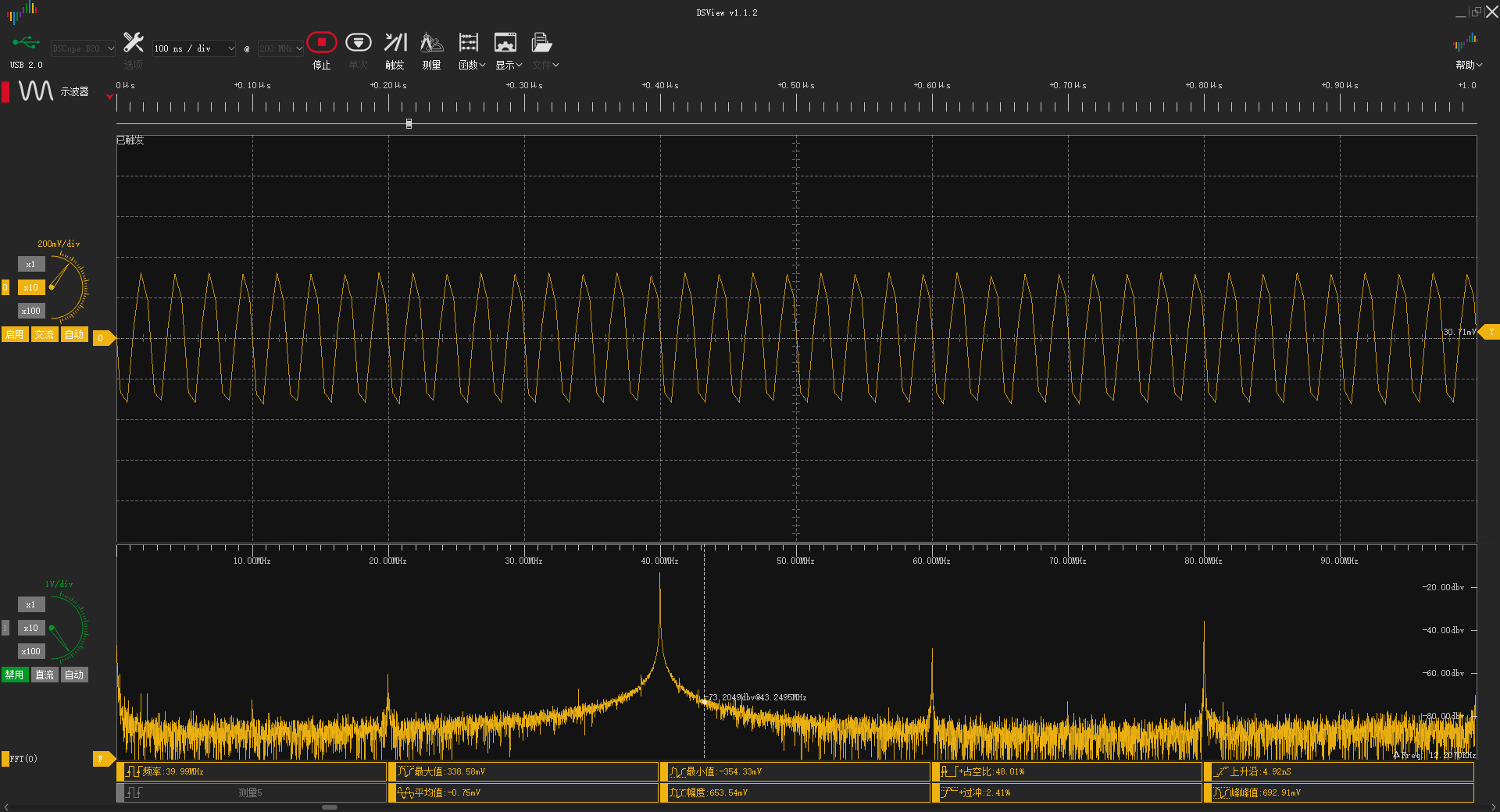Click the peak-to-peak 692.91mV measurement icon
Viewport: 1500px width, 812px height.
coord(1220,792)
